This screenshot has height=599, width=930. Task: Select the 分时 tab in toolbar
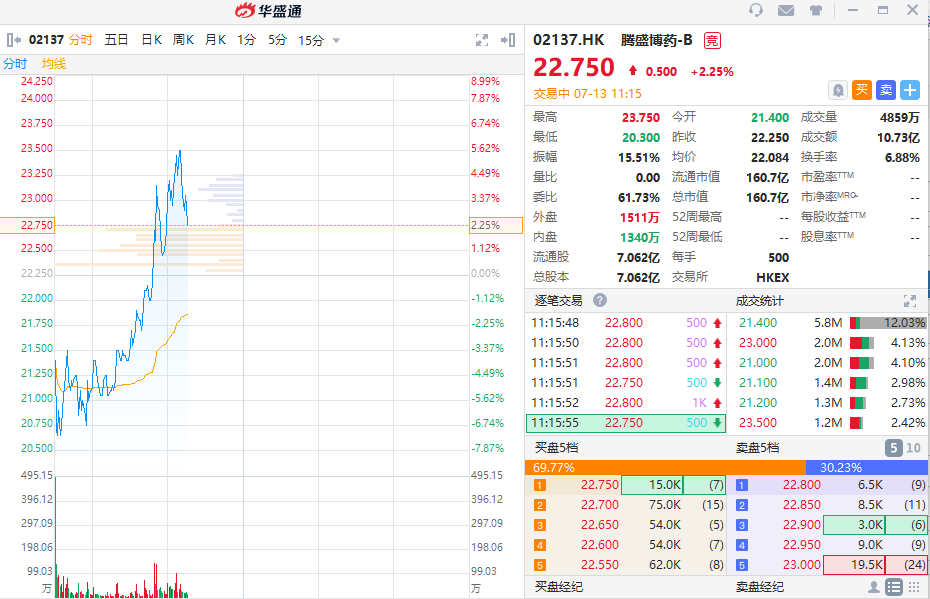tap(81, 40)
